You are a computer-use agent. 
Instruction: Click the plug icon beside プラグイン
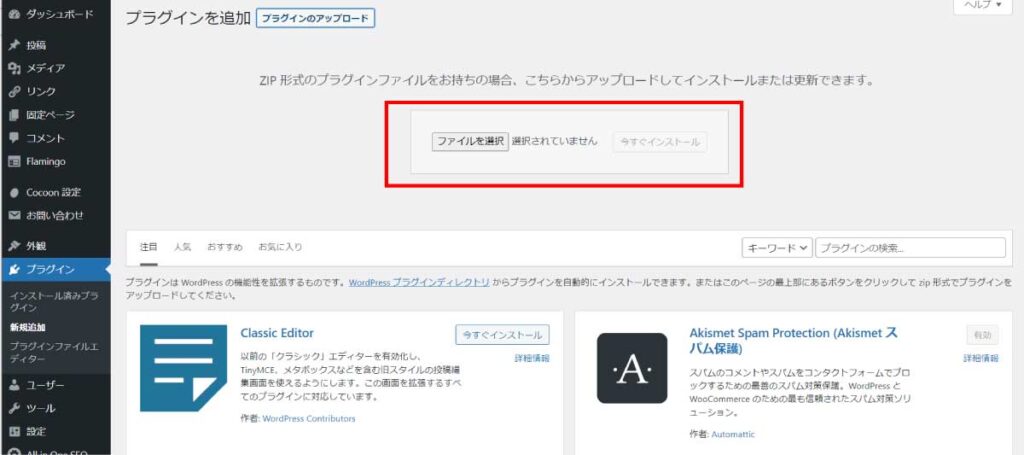click(x=14, y=270)
